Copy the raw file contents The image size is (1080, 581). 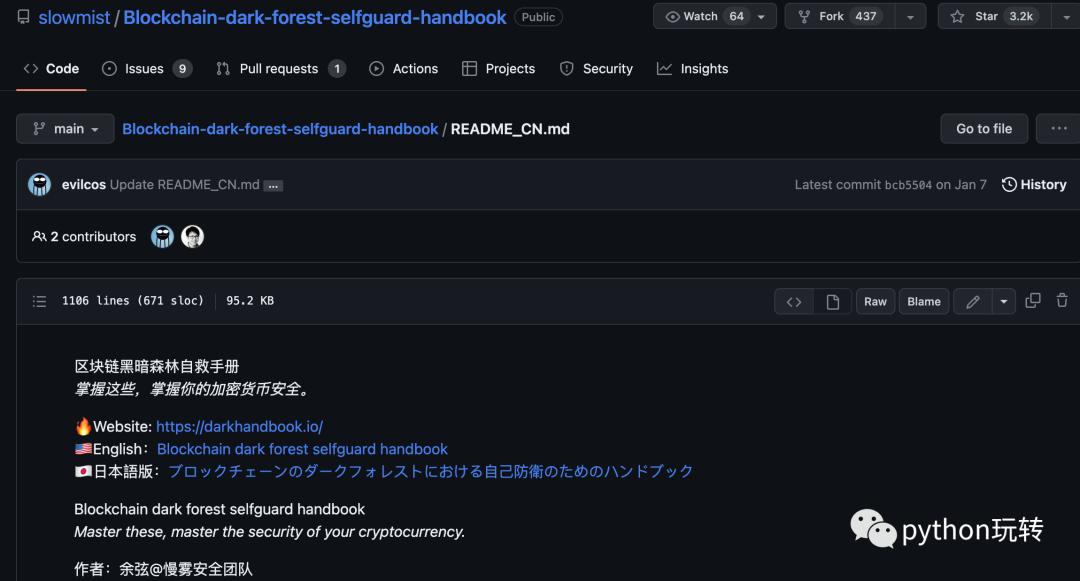[1033, 301]
